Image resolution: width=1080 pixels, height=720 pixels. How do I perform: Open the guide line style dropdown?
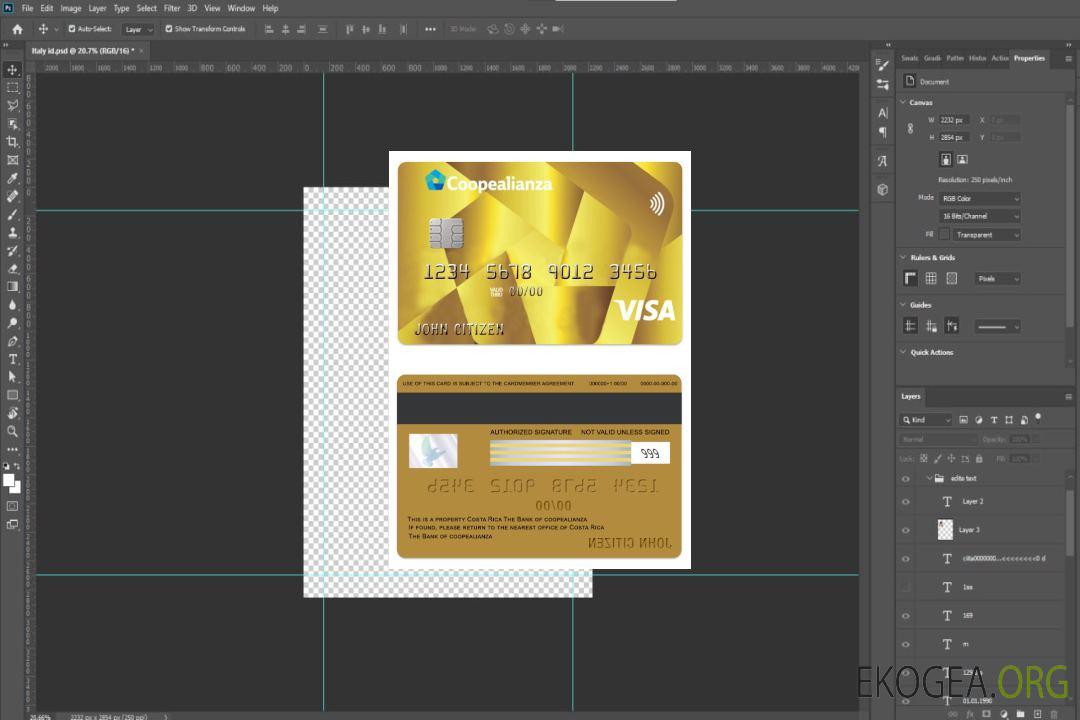997,327
